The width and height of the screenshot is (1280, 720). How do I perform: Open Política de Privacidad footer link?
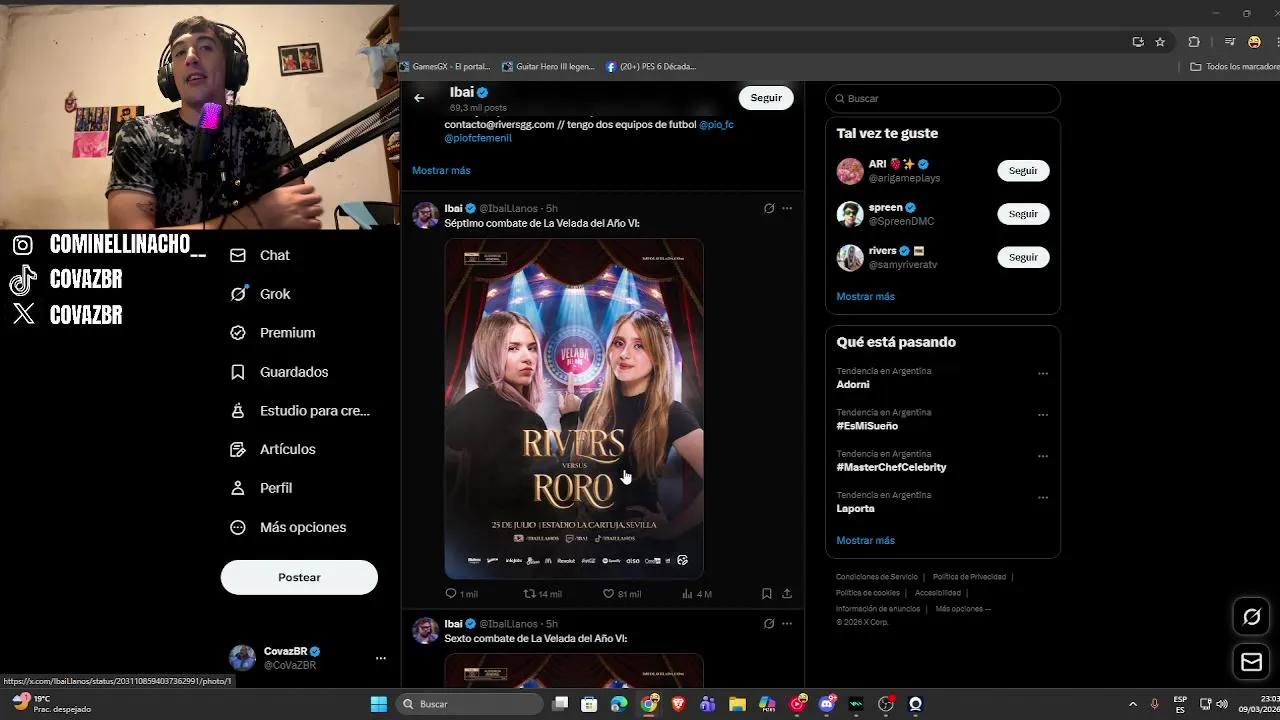pos(969,577)
